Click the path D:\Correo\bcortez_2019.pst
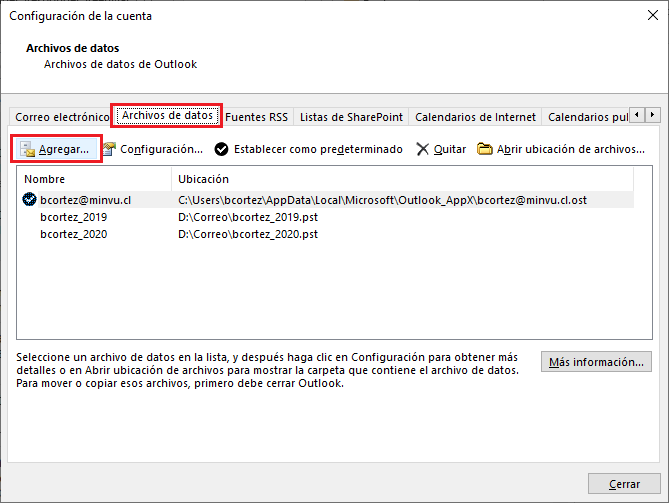Screen dimensions: 669x503 pyautogui.click(x=248, y=217)
